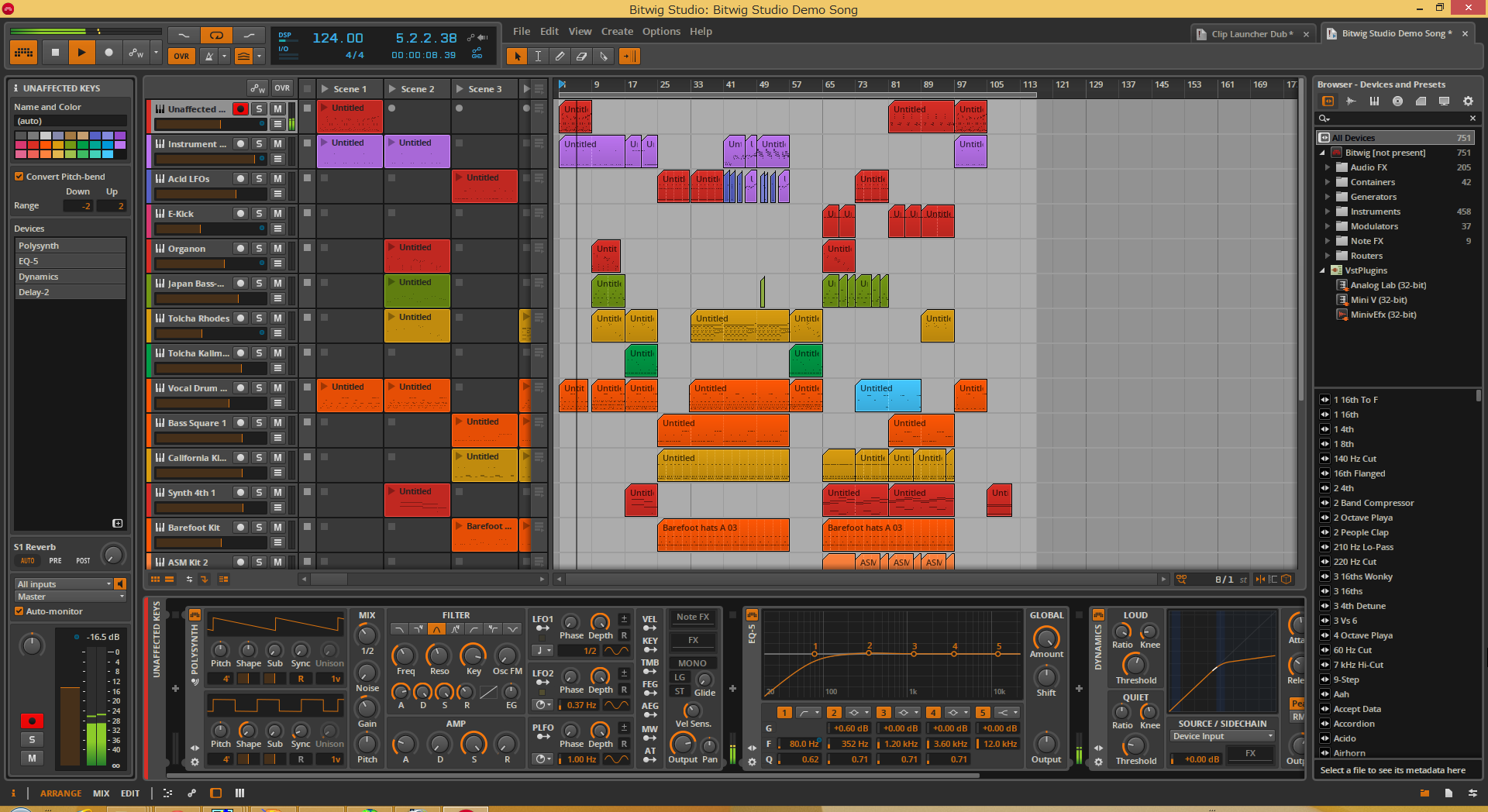Select the Time Selection tool
The image size is (1488, 812).
pos(539,56)
